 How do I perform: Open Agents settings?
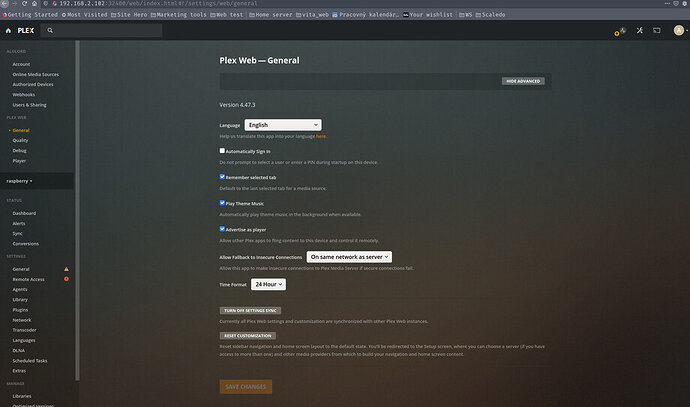click(x=20, y=290)
